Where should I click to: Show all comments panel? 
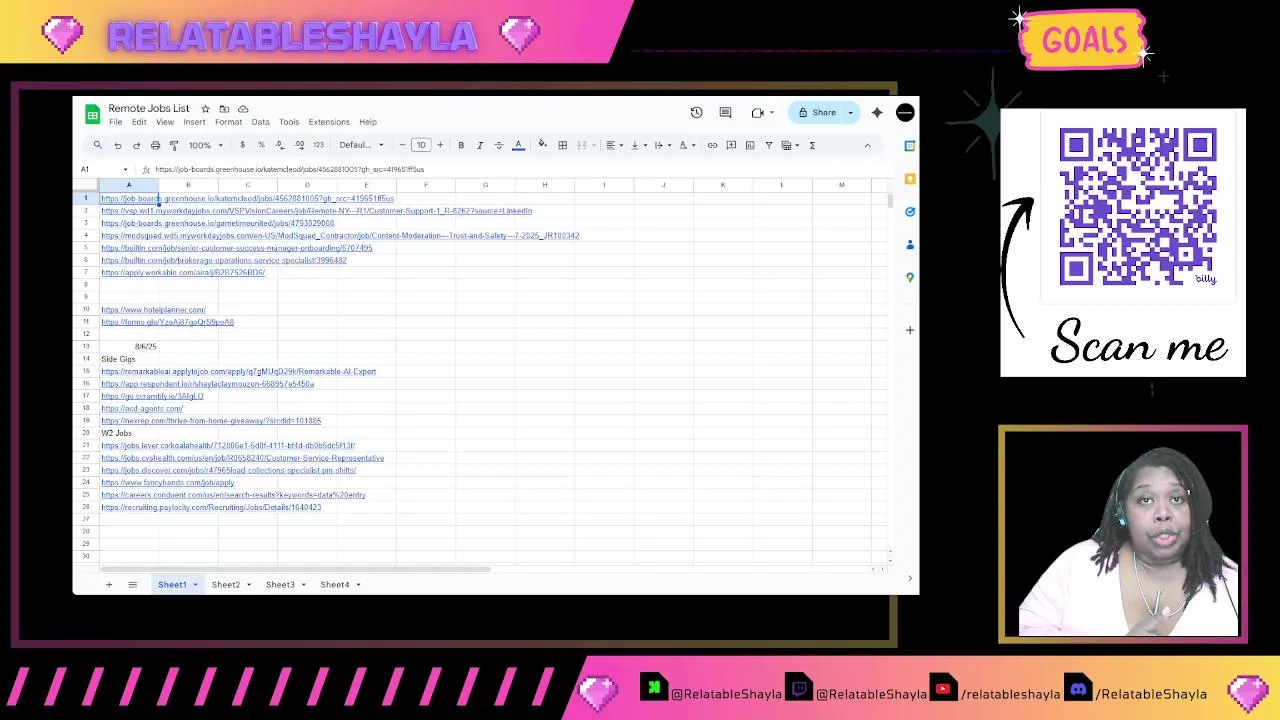(726, 112)
